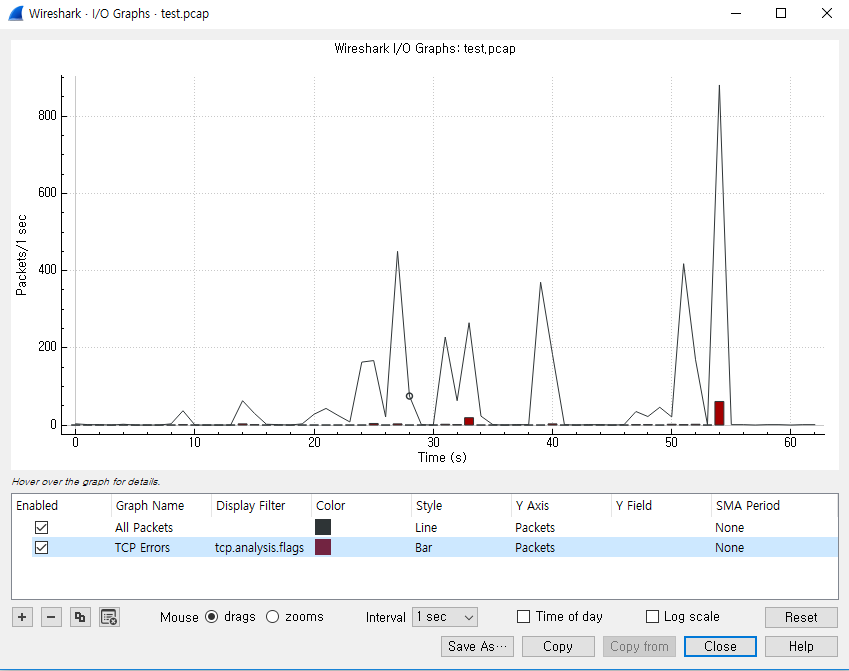Disable the TCP Errors graph checkbox
The image size is (849, 671).
click(x=41, y=548)
